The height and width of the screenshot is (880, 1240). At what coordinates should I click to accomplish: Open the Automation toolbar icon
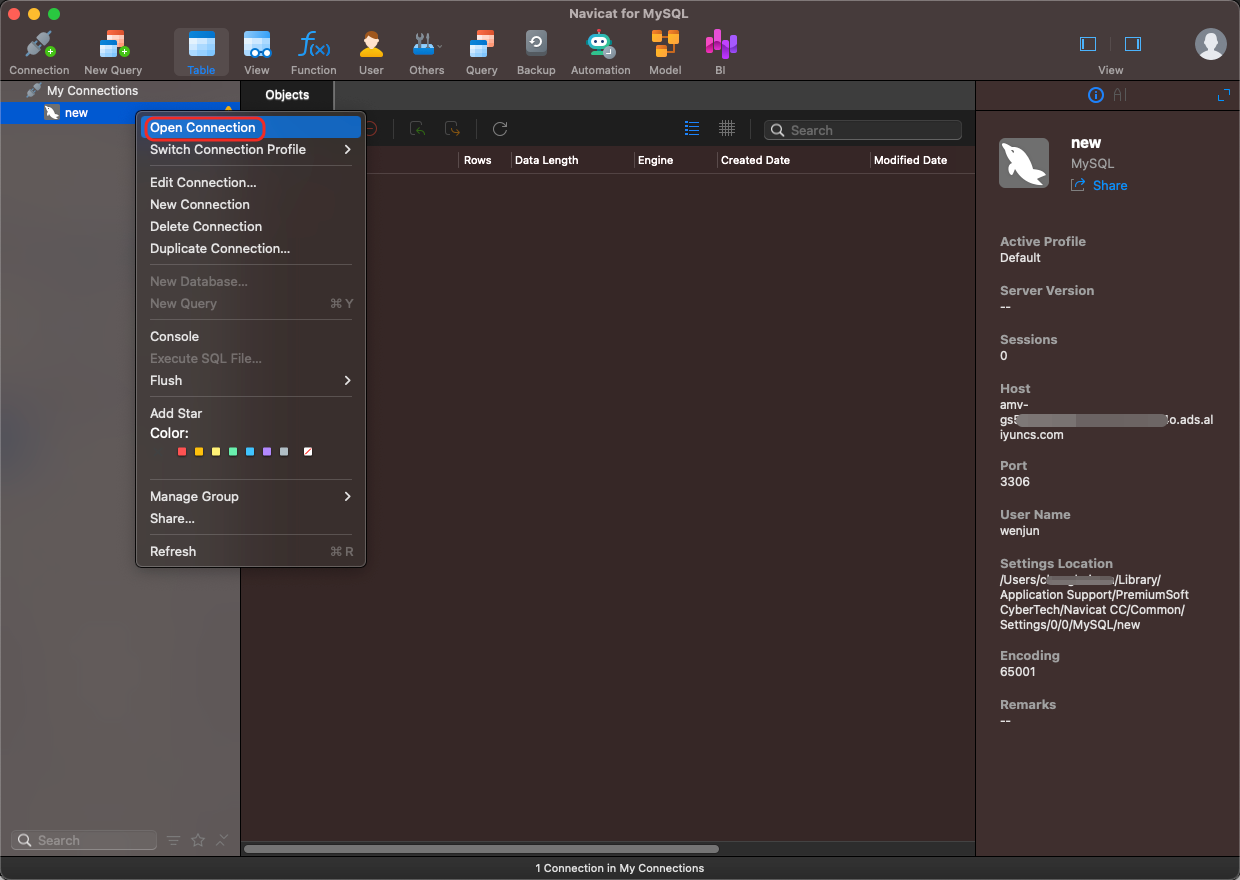600,53
